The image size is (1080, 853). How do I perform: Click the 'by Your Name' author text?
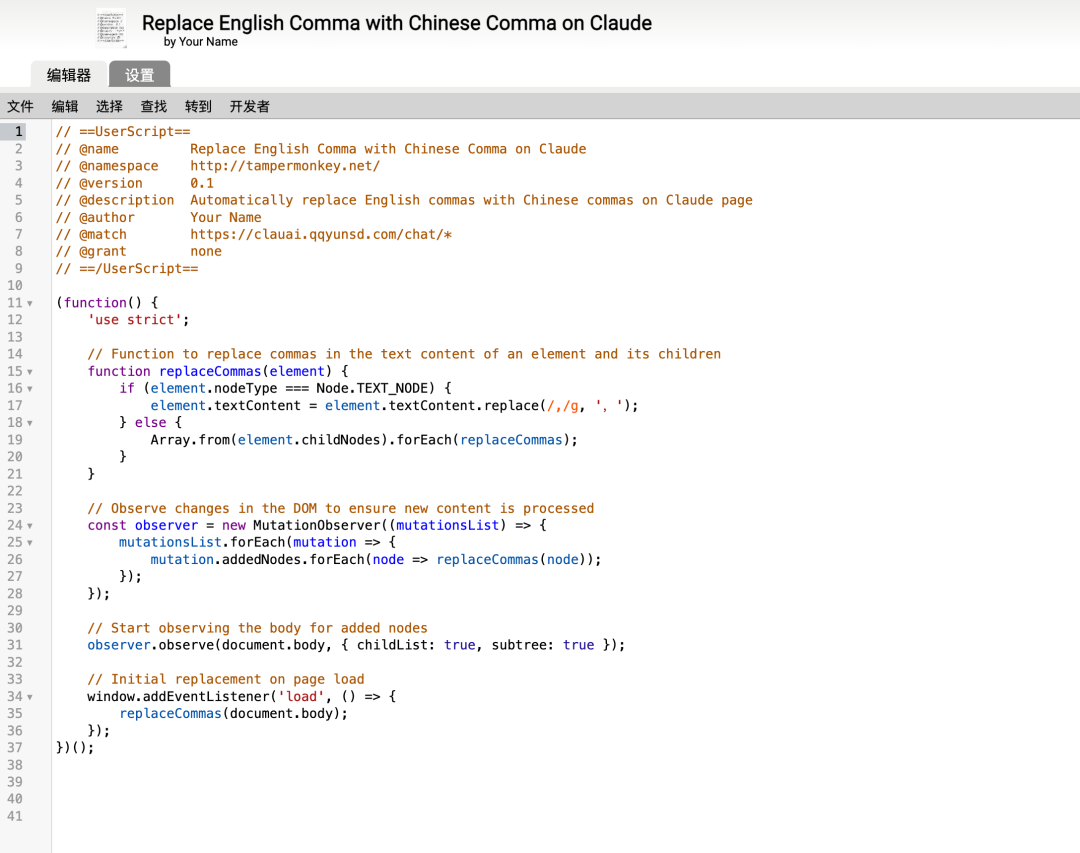tap(200, 41)
